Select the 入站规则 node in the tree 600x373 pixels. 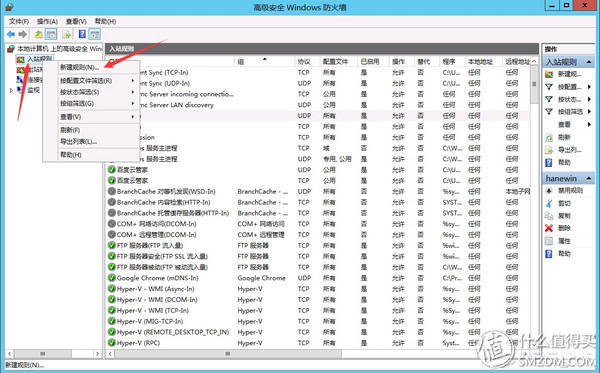(39, 59)
